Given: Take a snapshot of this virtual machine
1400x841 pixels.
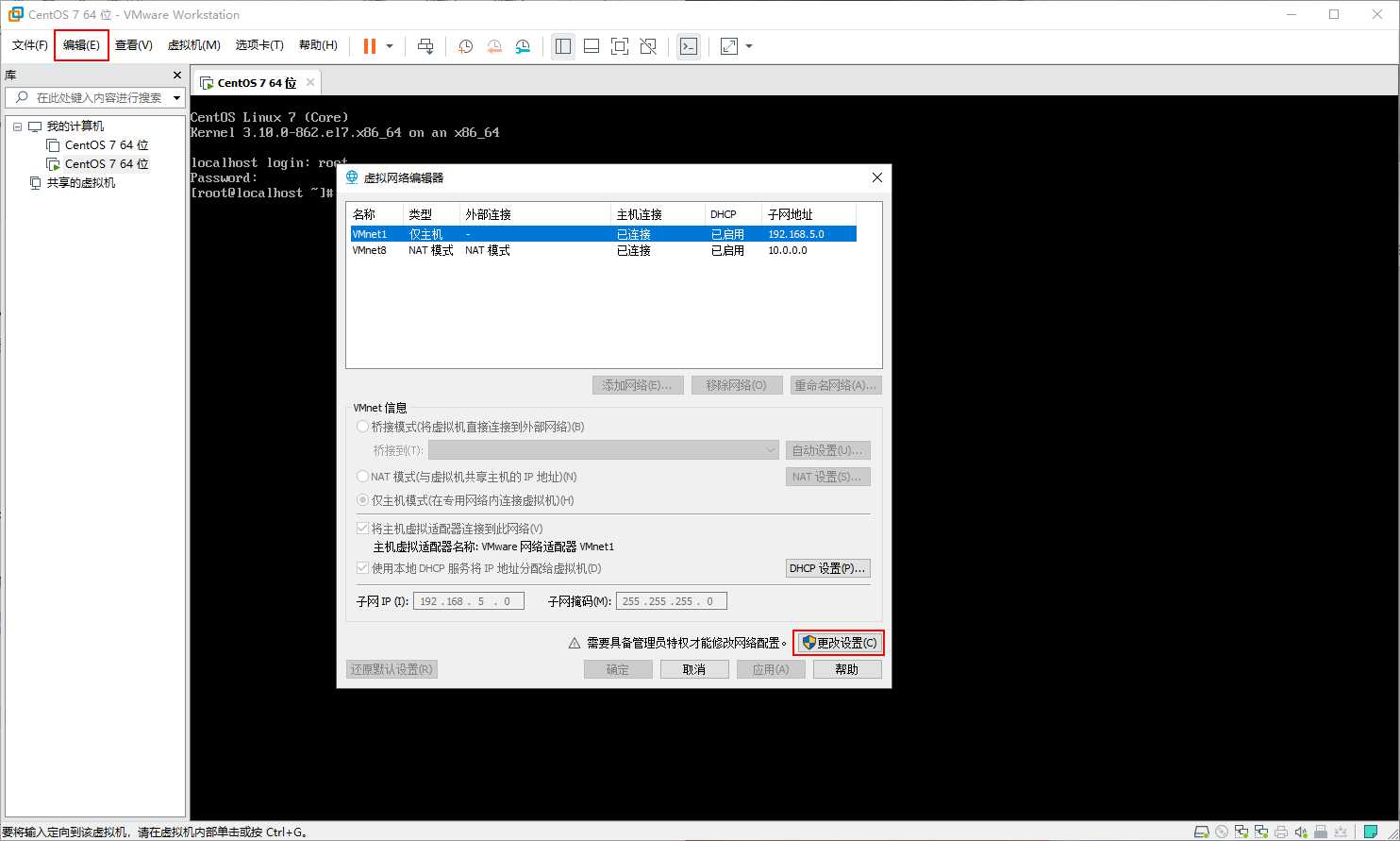Looking at the screenshot, I should point(465,46).
